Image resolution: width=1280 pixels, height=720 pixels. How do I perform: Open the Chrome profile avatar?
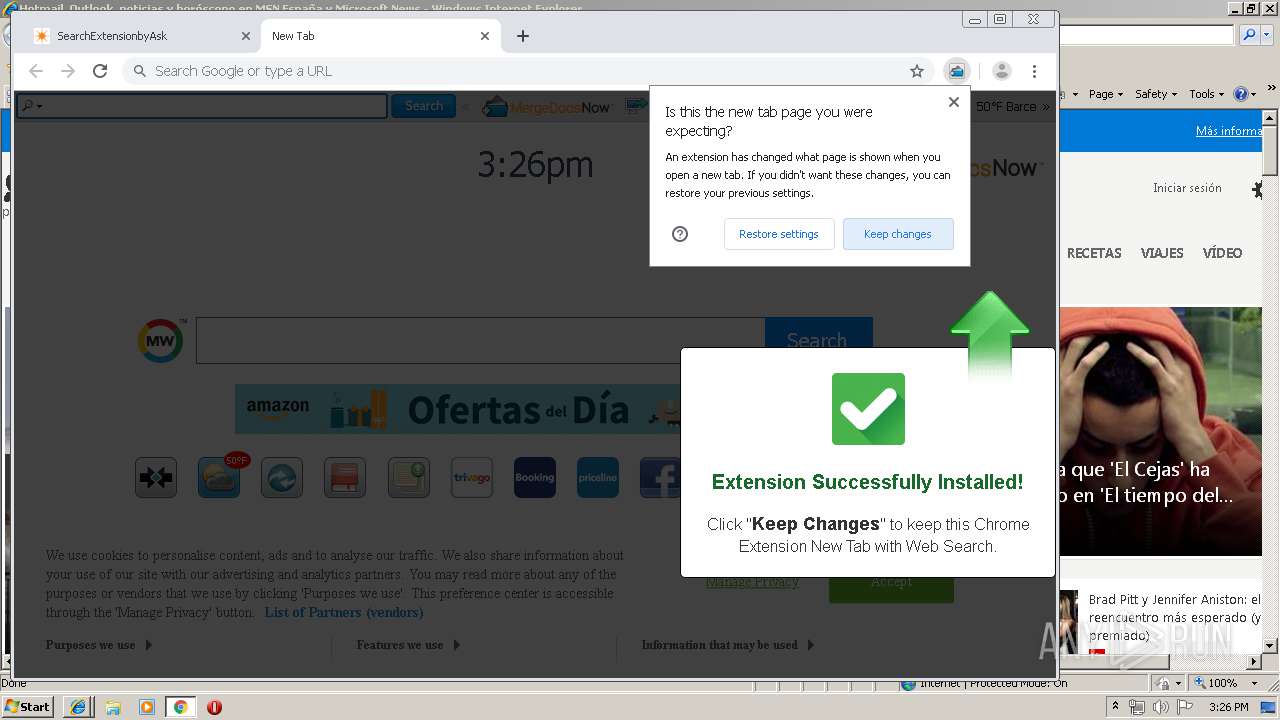[1002, 71]
